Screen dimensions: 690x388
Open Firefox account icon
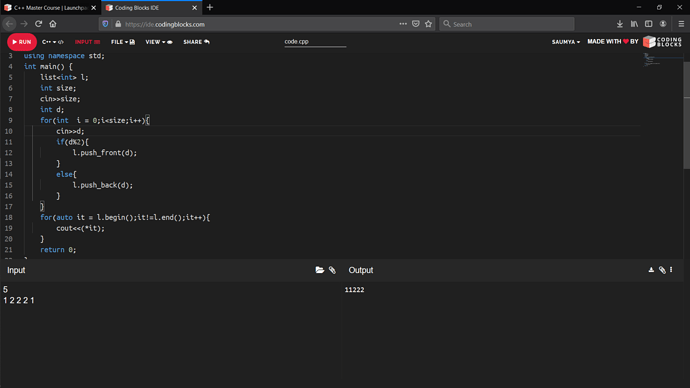point(663,24)
